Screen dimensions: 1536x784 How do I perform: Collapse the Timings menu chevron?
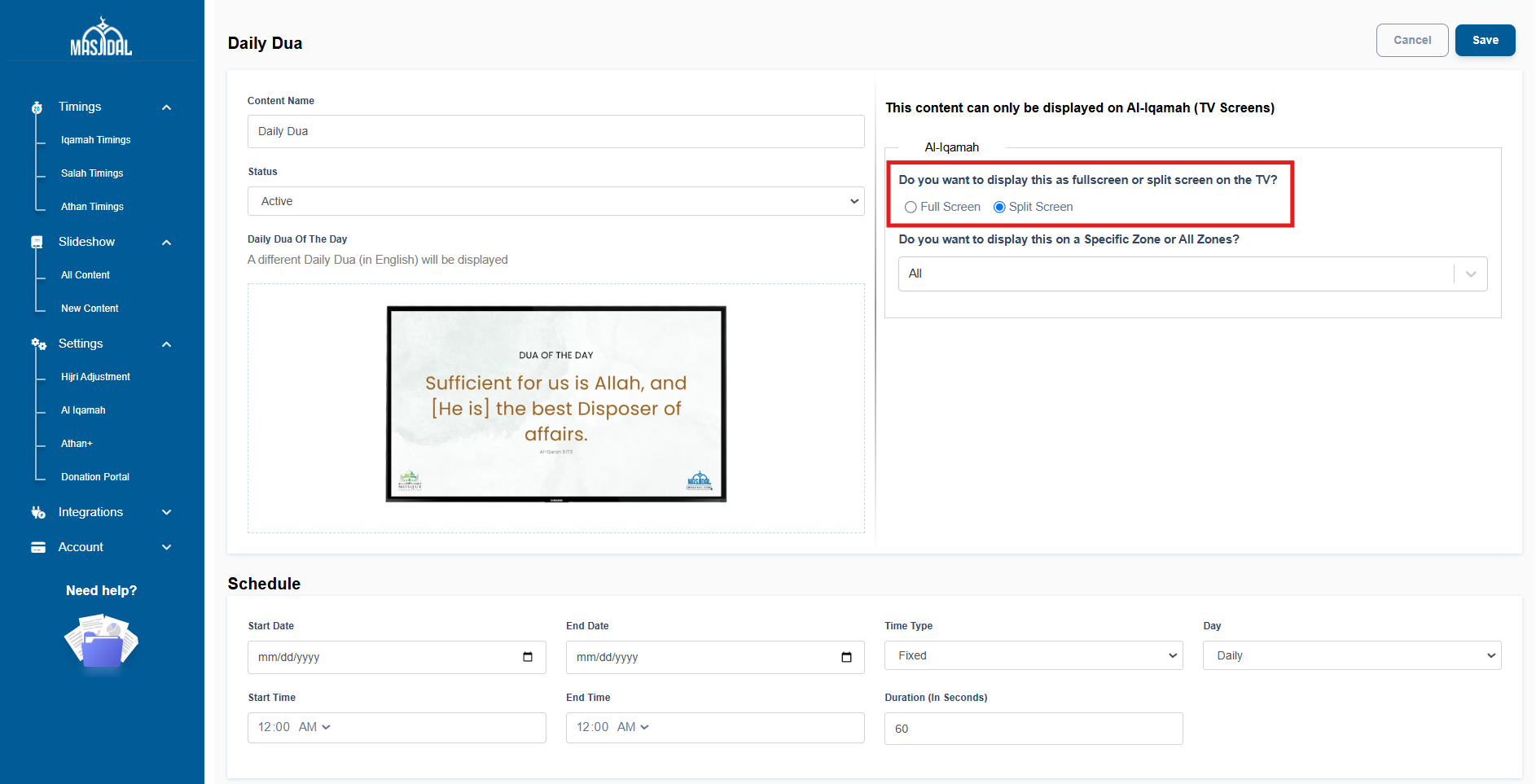point(167,107)
